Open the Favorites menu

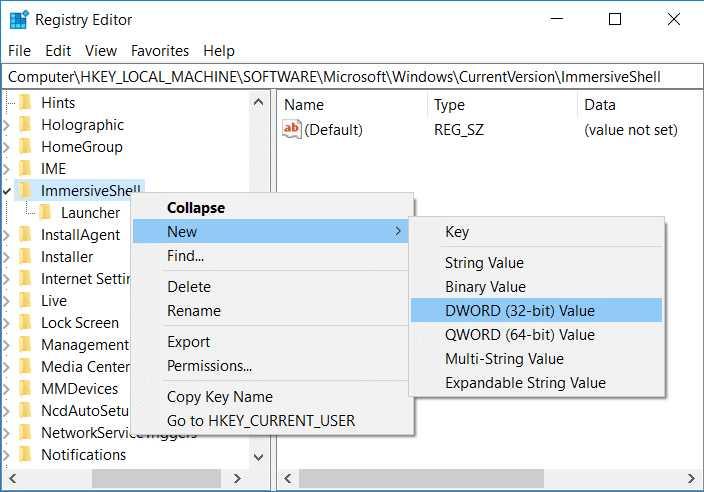click(160, 50)
